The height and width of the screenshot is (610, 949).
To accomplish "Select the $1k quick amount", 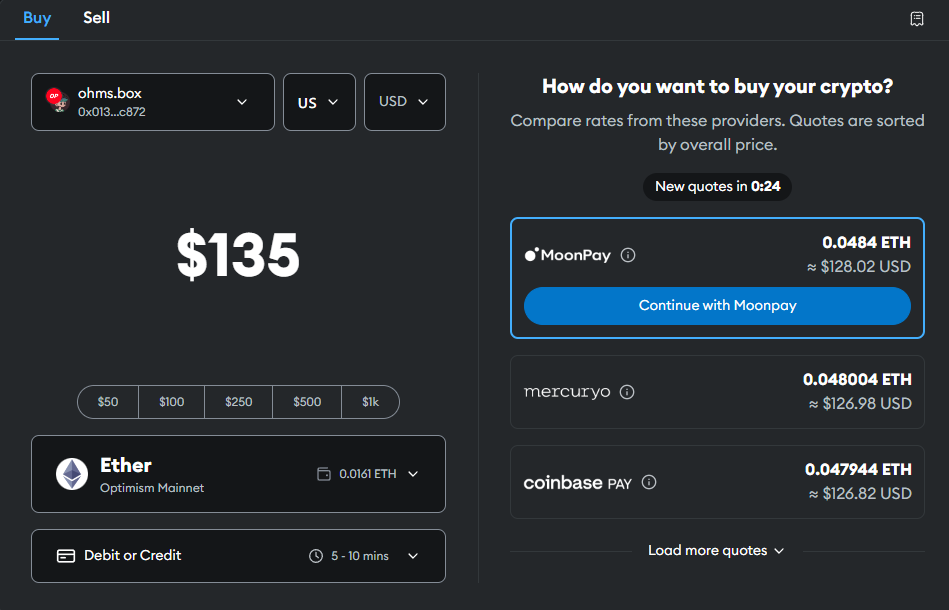I will (x=370, y=402).
